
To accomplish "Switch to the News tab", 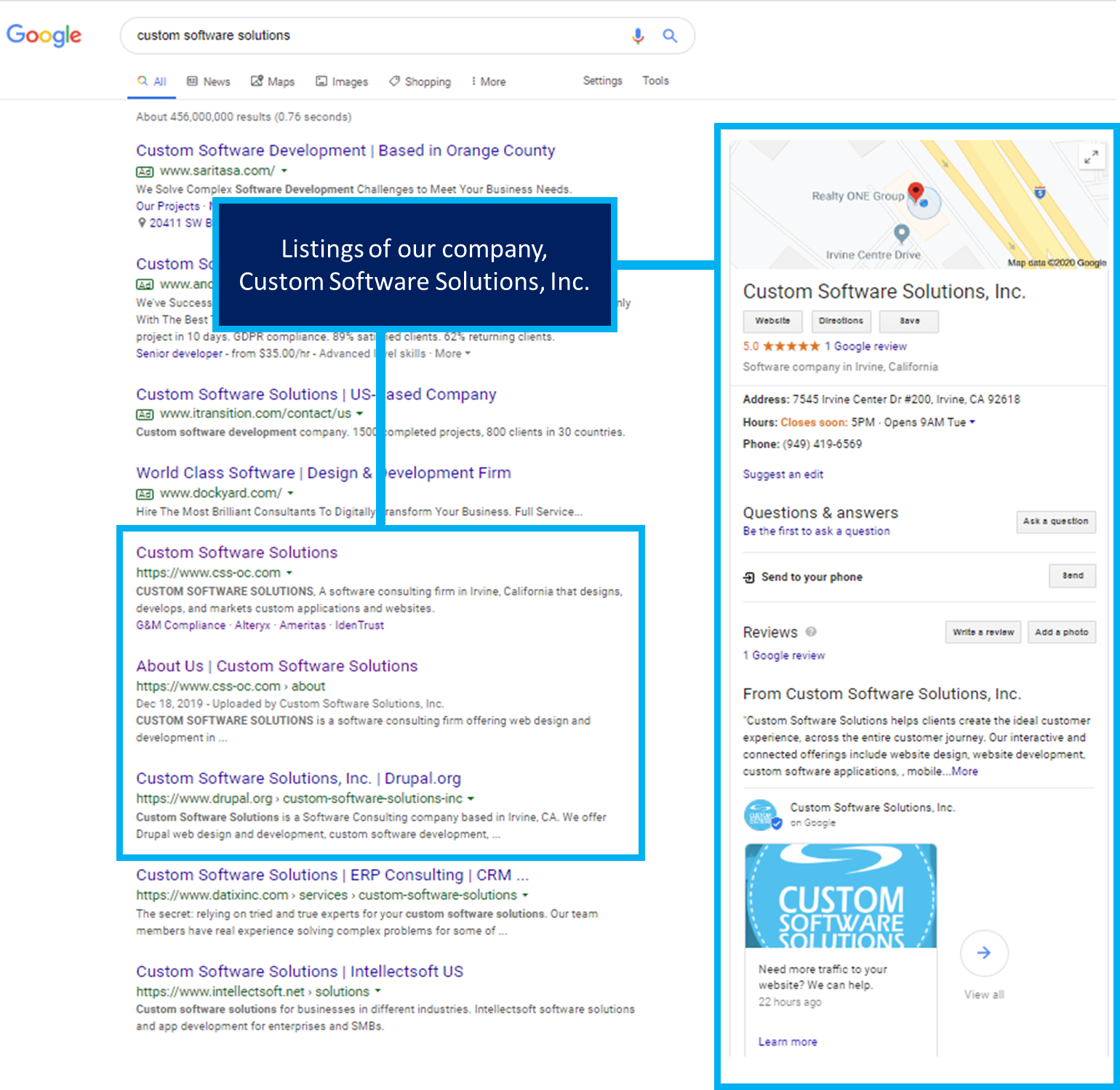I will click(209, 81).
